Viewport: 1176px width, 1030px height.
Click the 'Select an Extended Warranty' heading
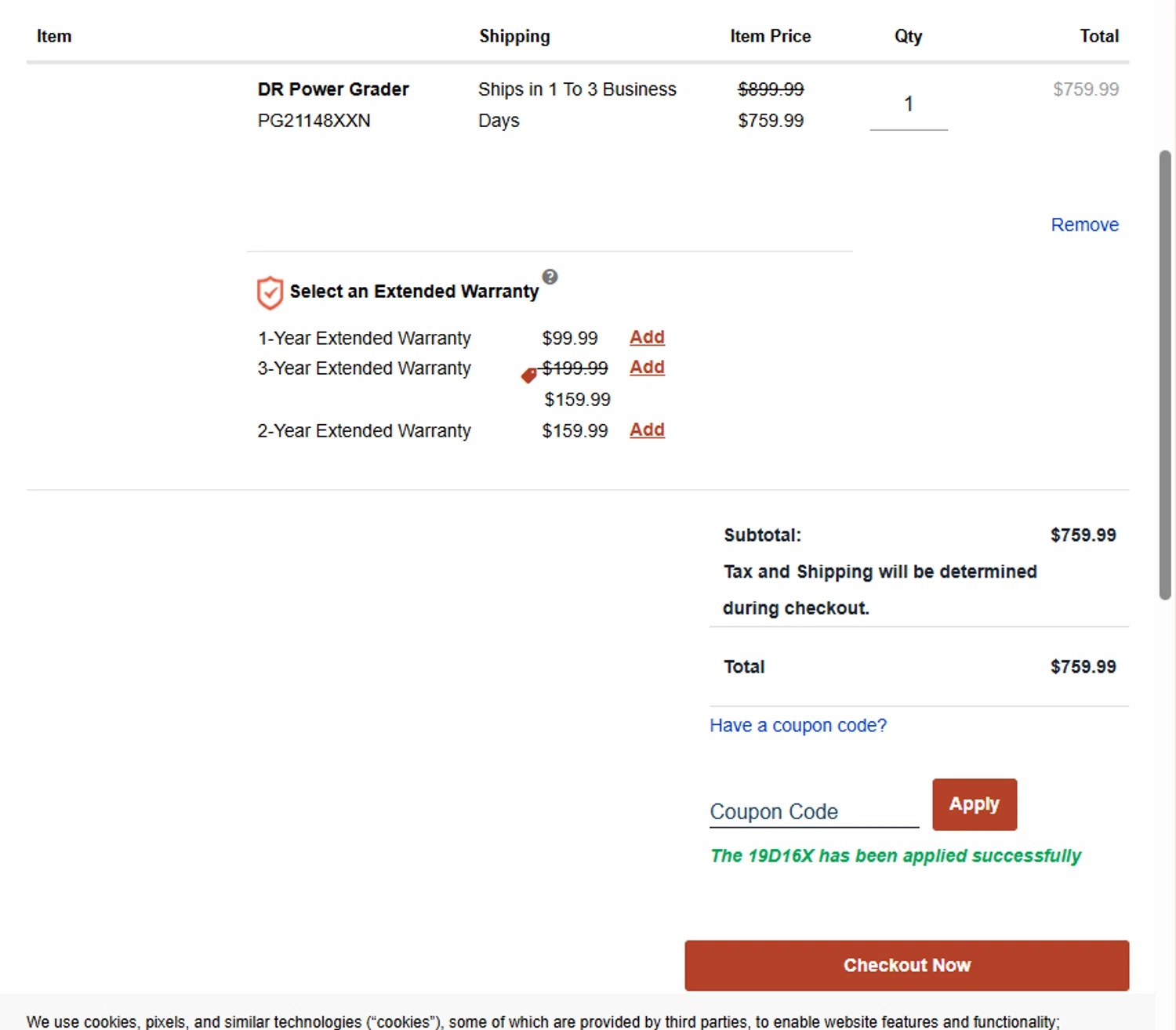tap(414, 292)
